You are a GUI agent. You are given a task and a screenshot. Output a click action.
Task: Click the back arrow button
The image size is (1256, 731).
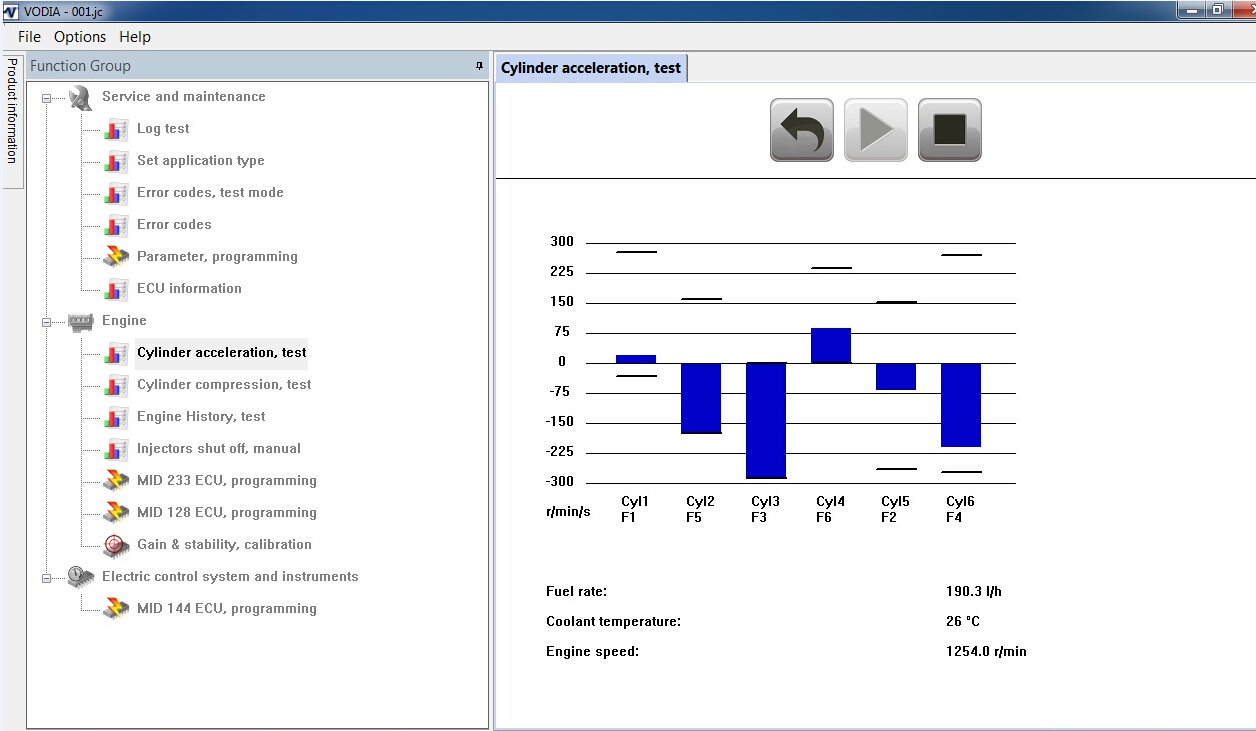[801, 130]
